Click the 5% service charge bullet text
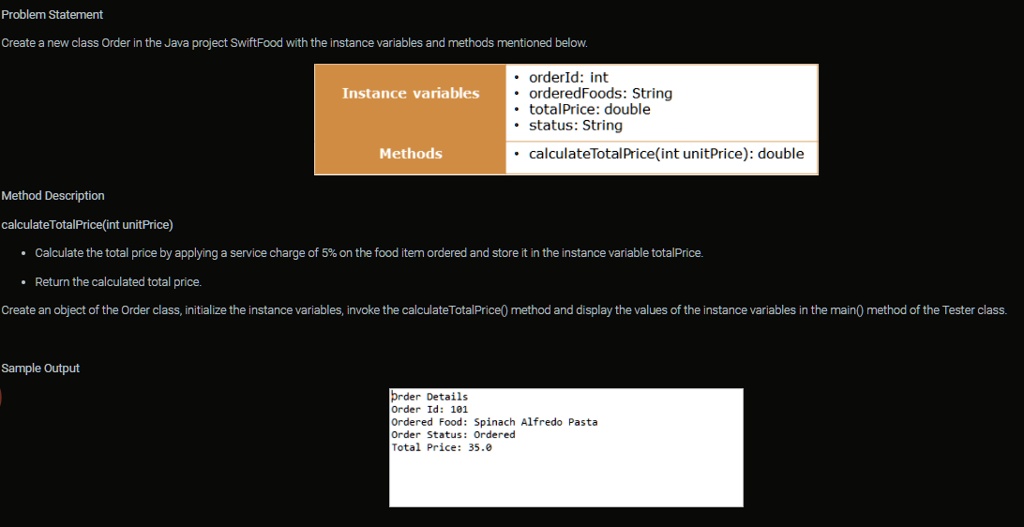 368,253
